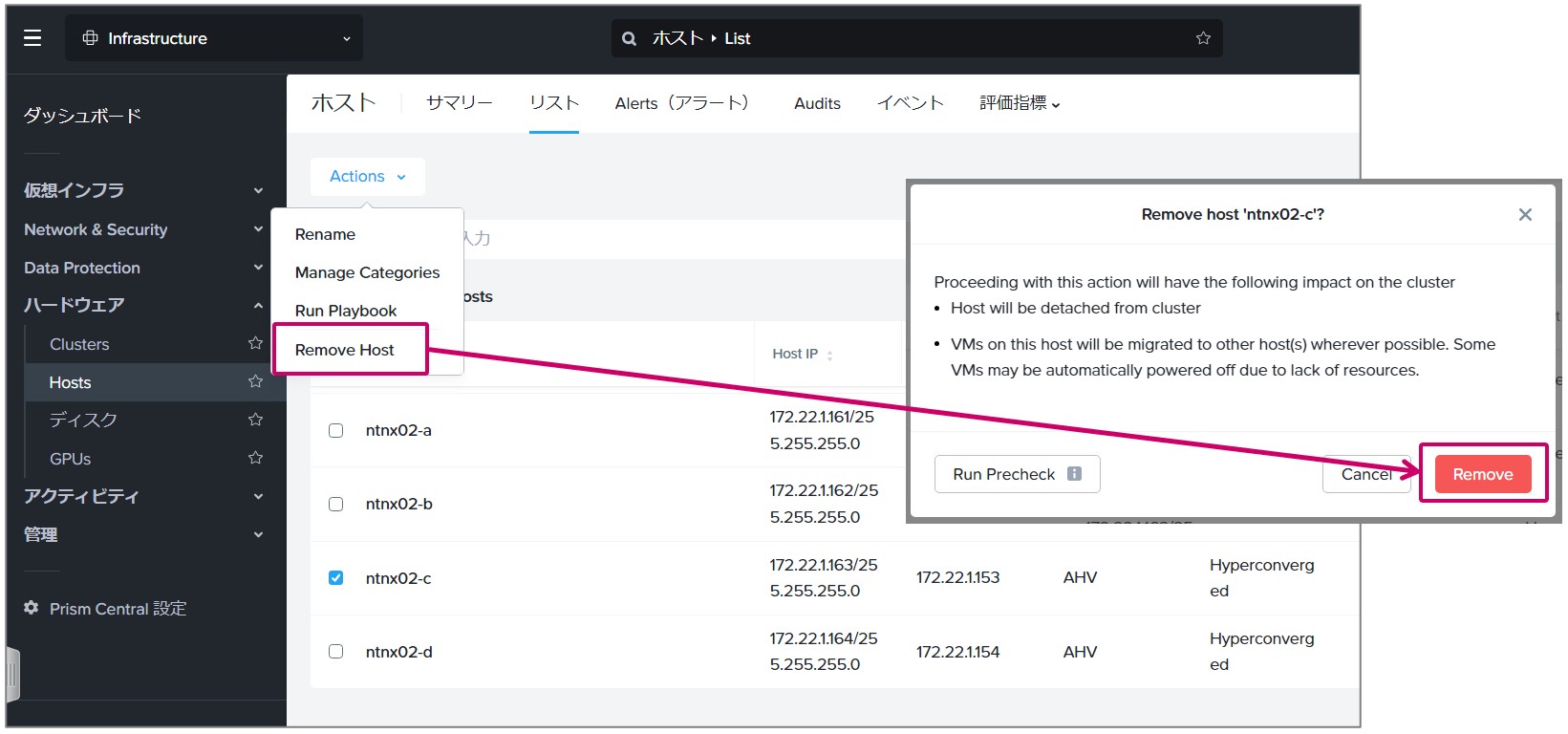Click host name ntnx02-b
The width and height of the screenshot is (1568, 734).
[x=399, y=504]
